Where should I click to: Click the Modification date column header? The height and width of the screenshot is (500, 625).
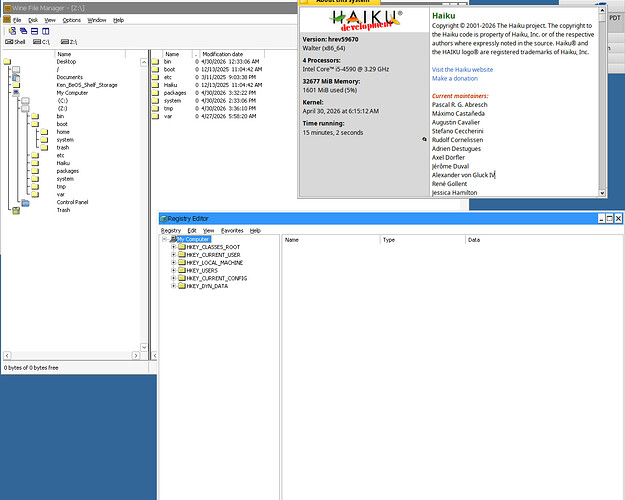click(x=232, y=54)
